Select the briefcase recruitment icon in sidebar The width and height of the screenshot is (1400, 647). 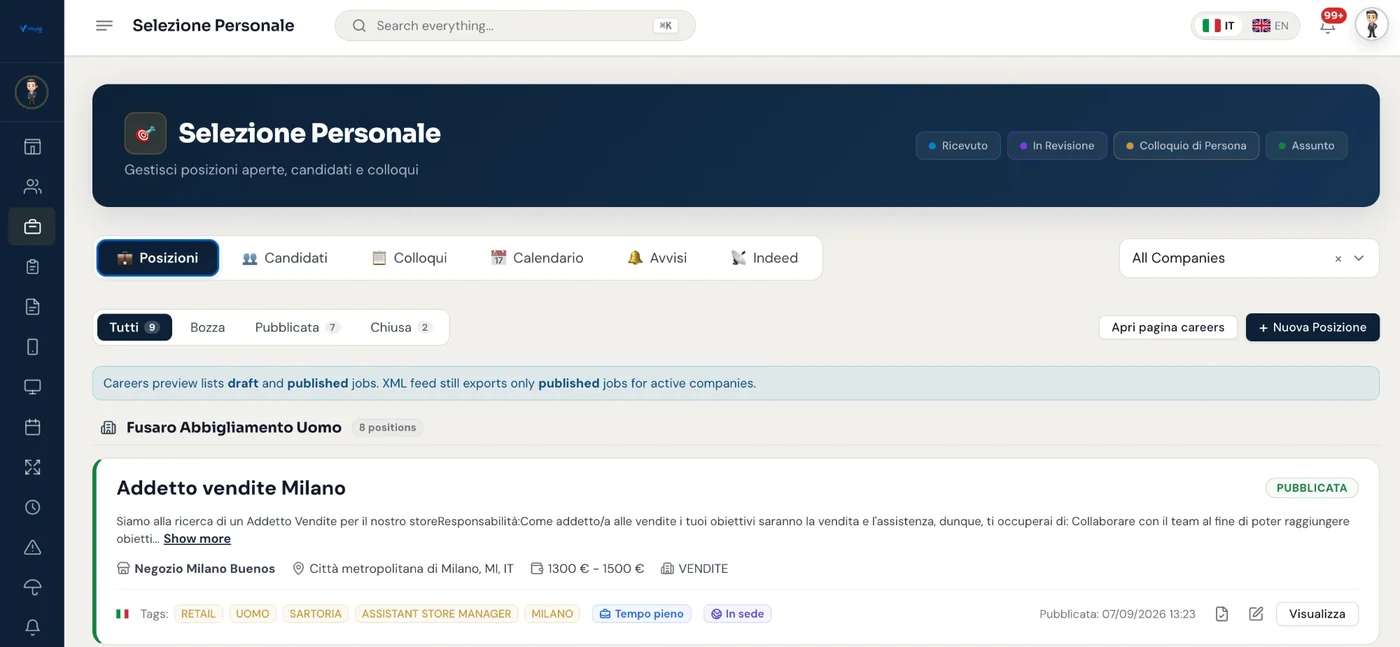tap(32, 227)
